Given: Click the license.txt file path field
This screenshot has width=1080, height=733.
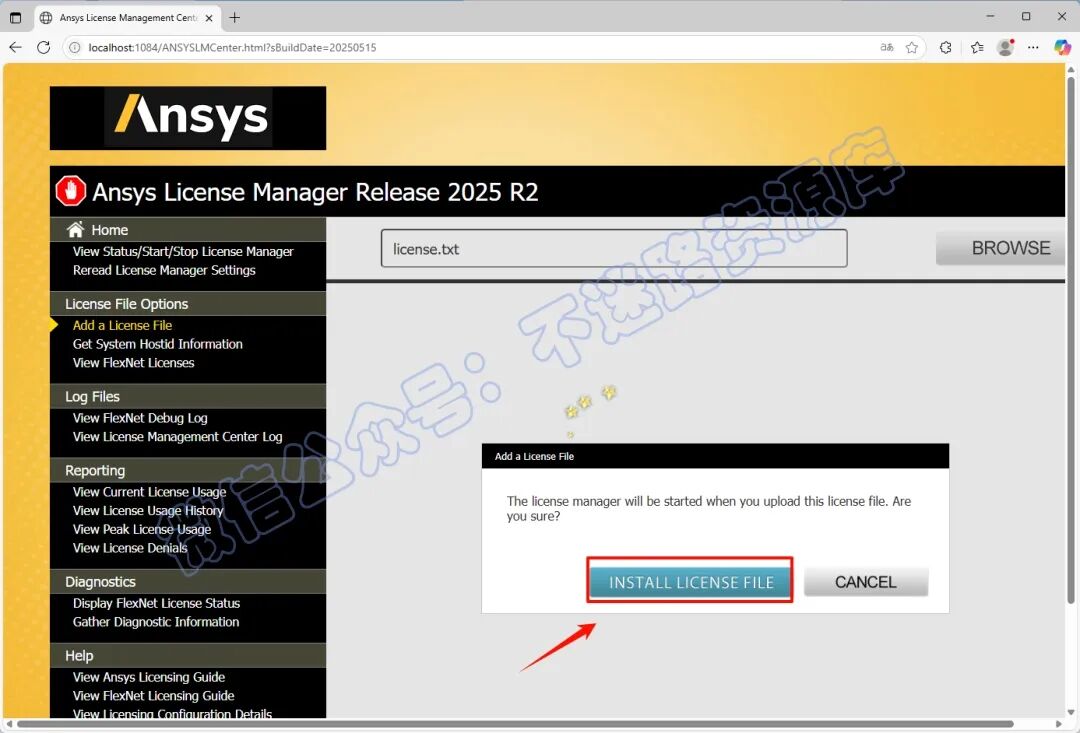Looking at the screenshot, I should coord(614,249).
